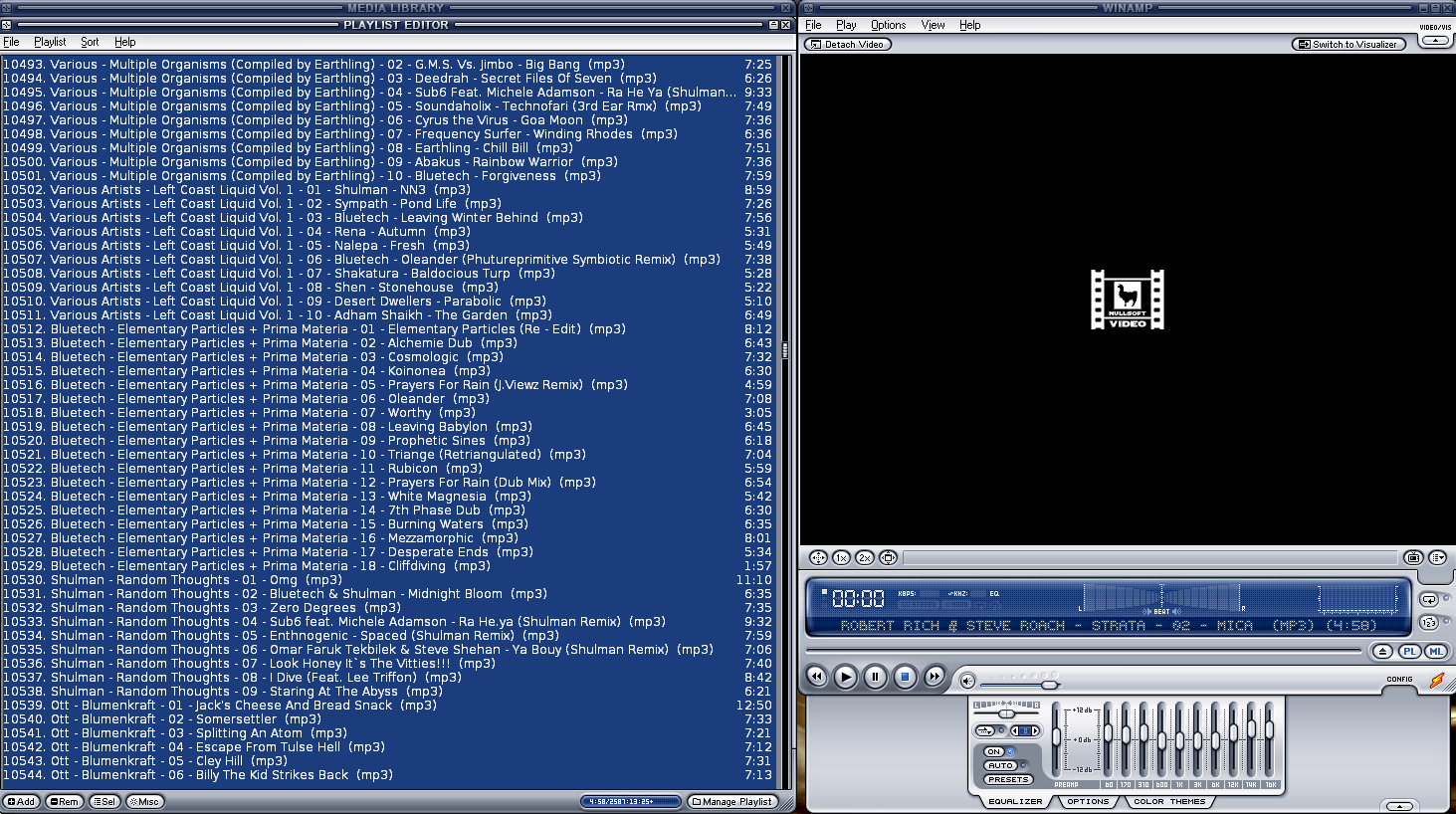Viewport: 1456px width, 814px height.
Task: Open the CONFIG drawer tab
Action: click(x=1399, y=680)
